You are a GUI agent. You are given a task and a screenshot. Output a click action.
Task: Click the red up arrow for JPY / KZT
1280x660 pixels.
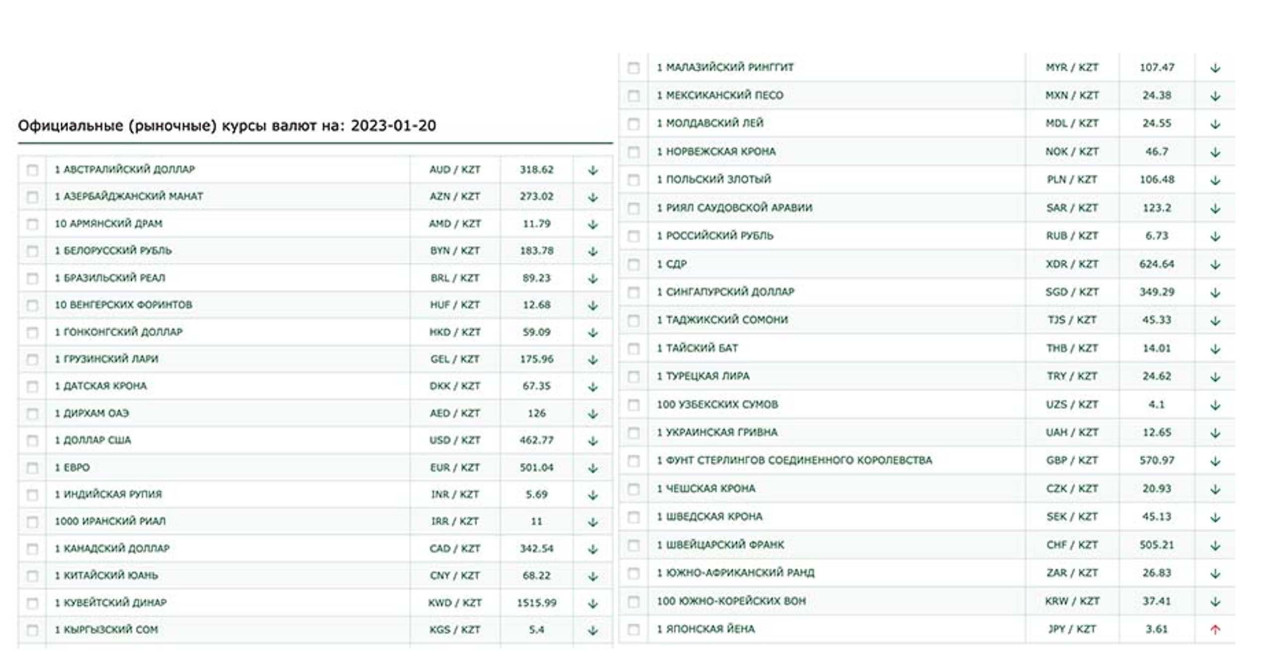point(1215,630)
